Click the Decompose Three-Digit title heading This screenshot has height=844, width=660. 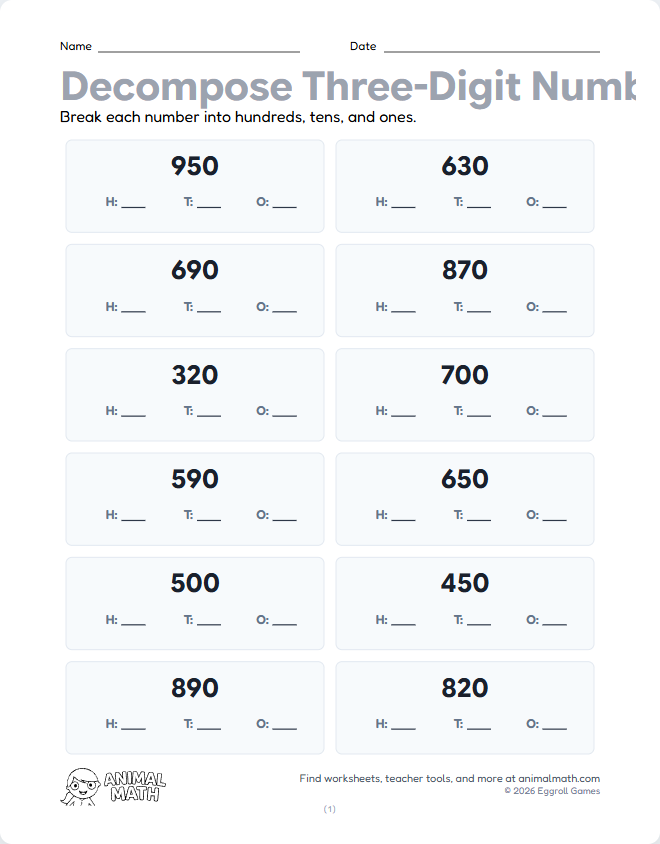click(347, 87)
